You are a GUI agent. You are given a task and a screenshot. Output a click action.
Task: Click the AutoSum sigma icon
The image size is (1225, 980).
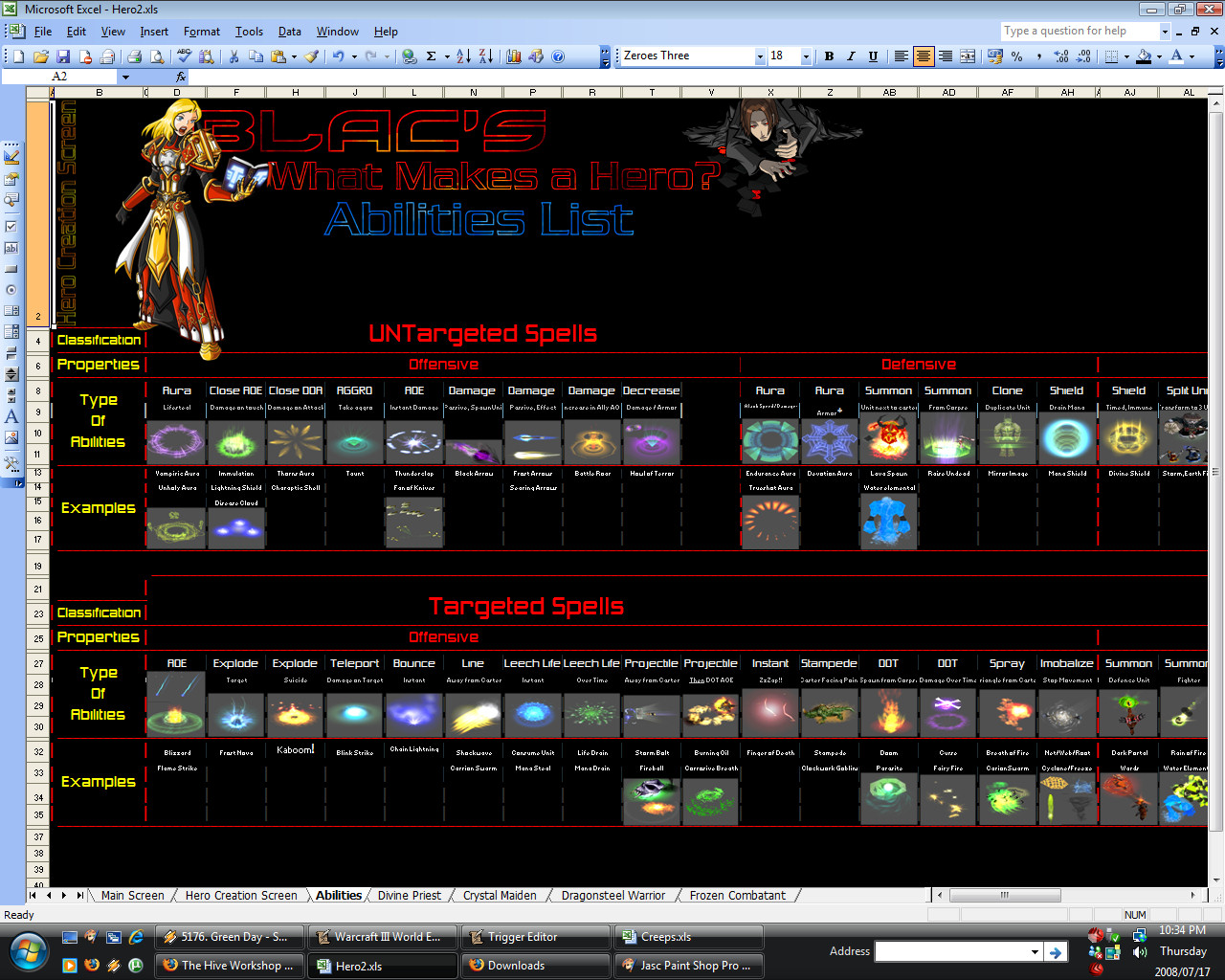(432, 56)
